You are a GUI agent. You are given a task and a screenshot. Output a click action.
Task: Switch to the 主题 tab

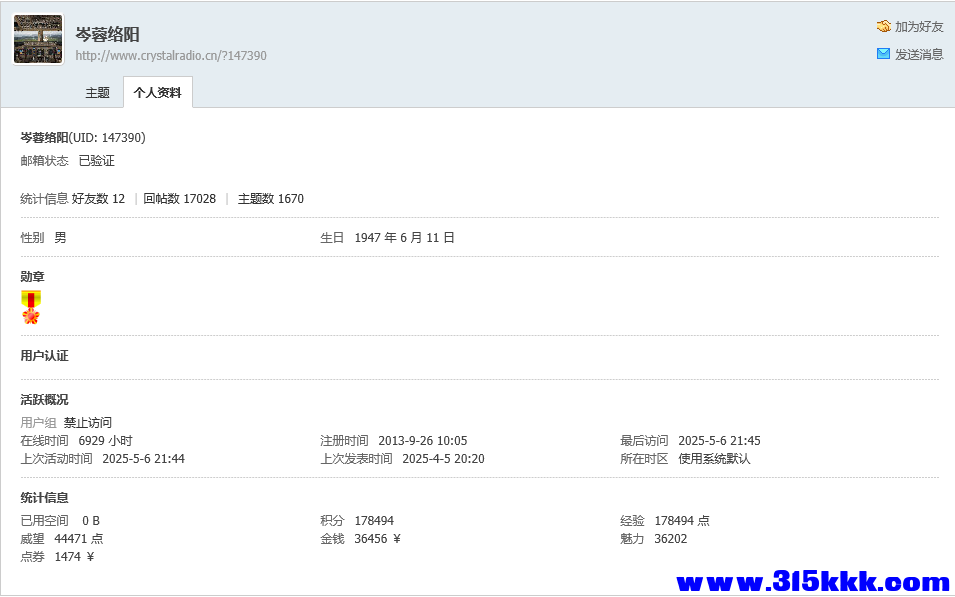(97, 92)
